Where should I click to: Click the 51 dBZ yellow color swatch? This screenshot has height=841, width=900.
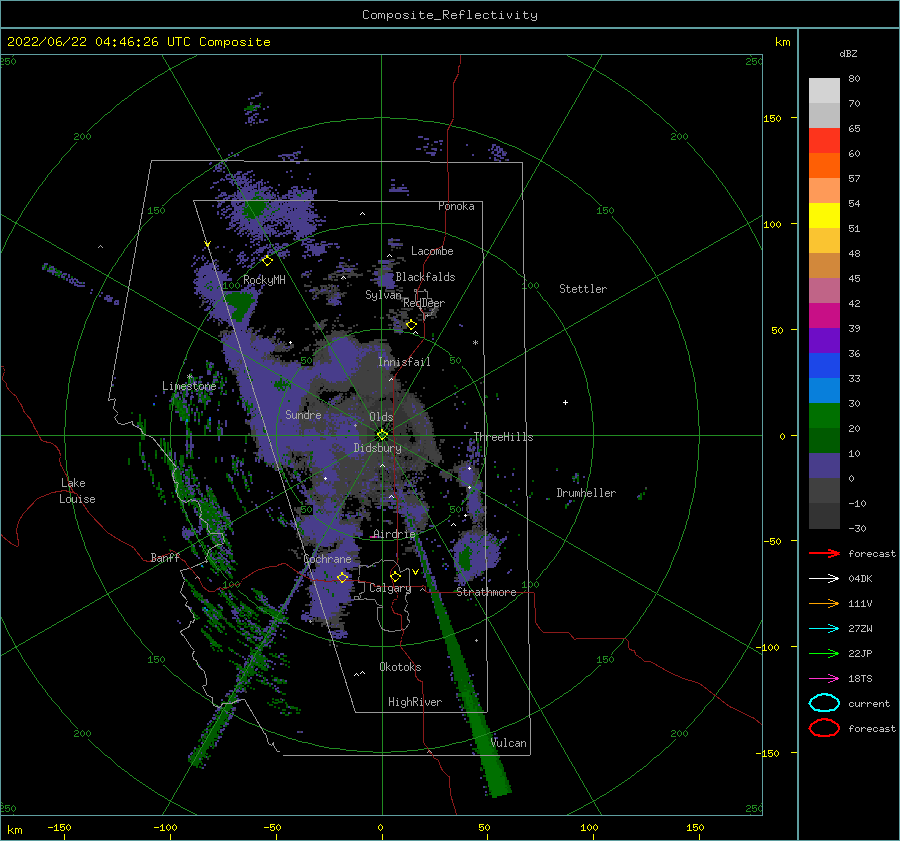click(824, 215)
